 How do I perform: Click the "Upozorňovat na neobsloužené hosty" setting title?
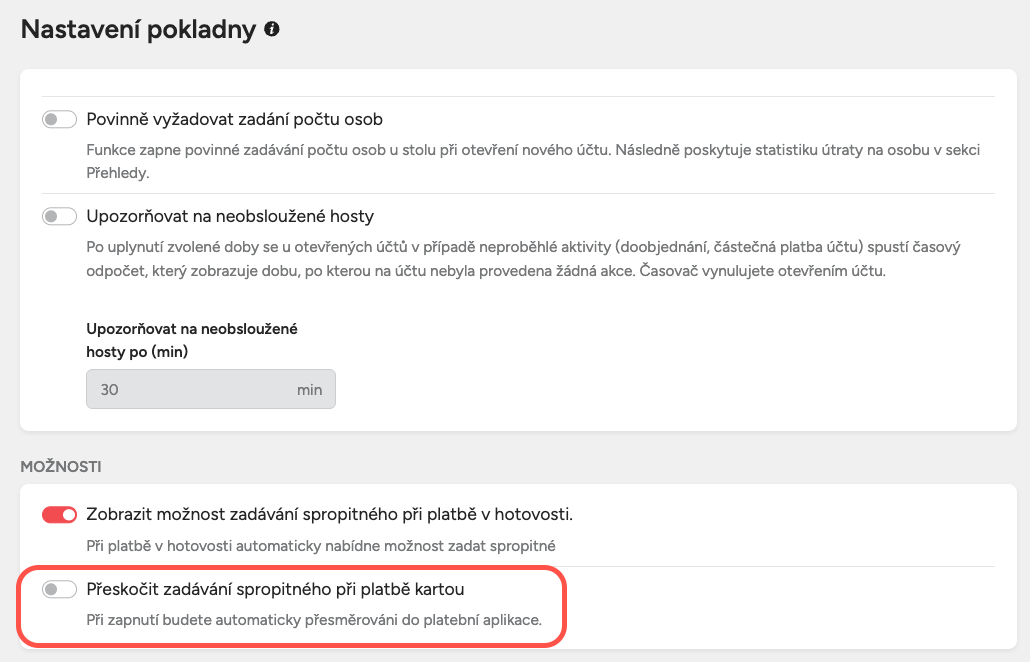tap(230, 216)
